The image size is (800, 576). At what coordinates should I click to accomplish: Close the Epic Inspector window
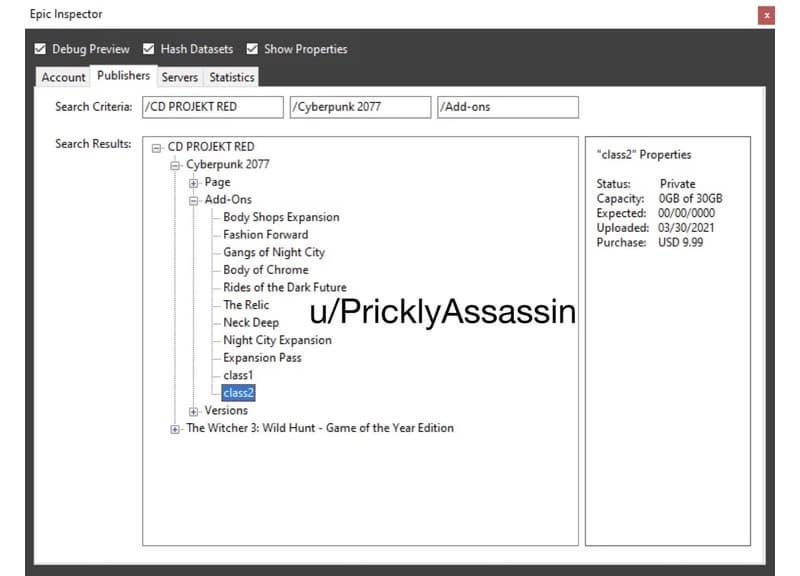766,15
